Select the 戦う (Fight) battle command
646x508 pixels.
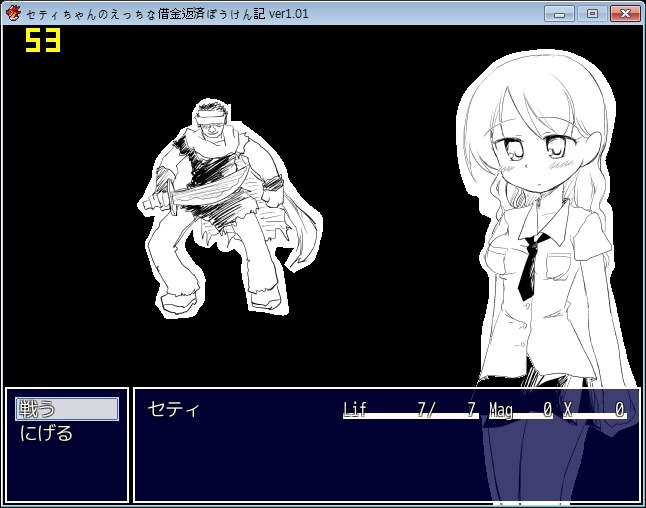click(67, 409)
